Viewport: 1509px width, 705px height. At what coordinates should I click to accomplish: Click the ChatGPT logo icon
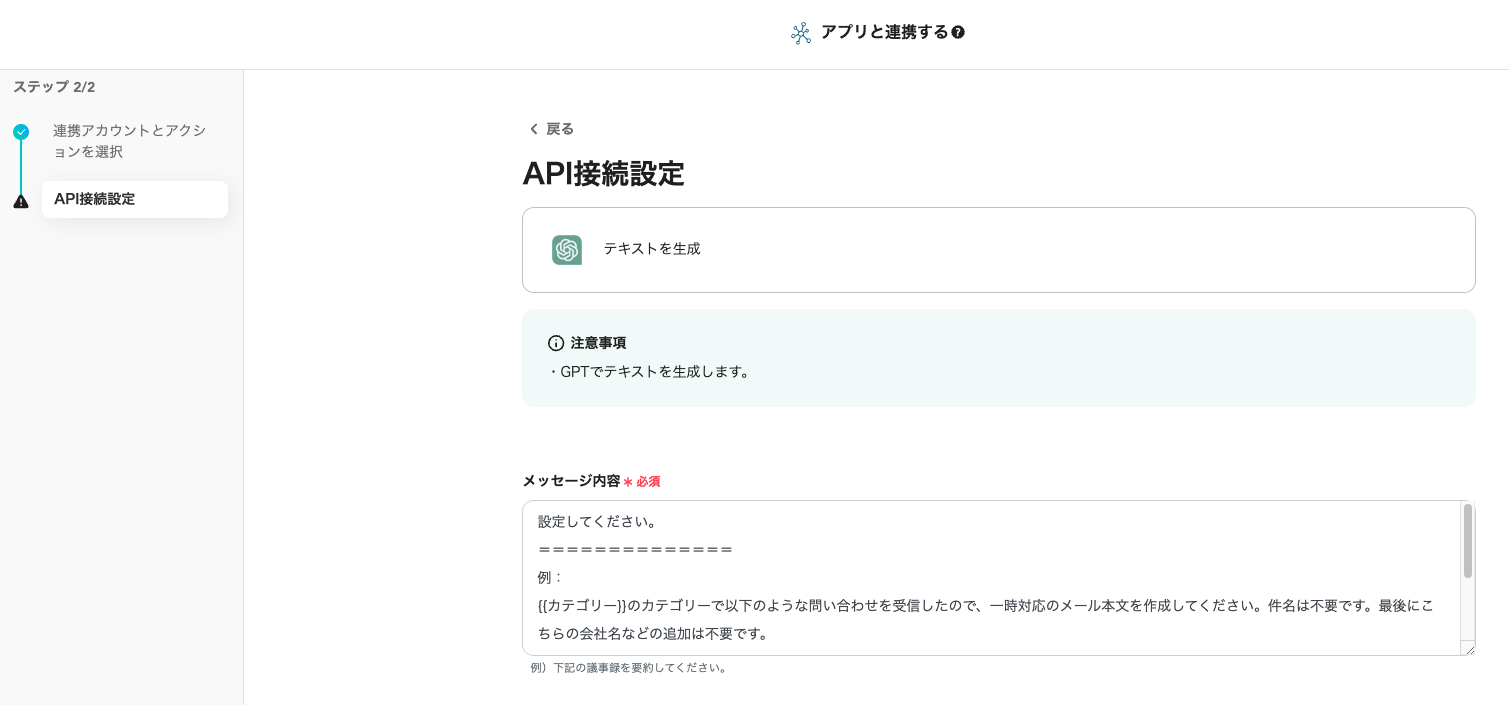coord(567,250)
